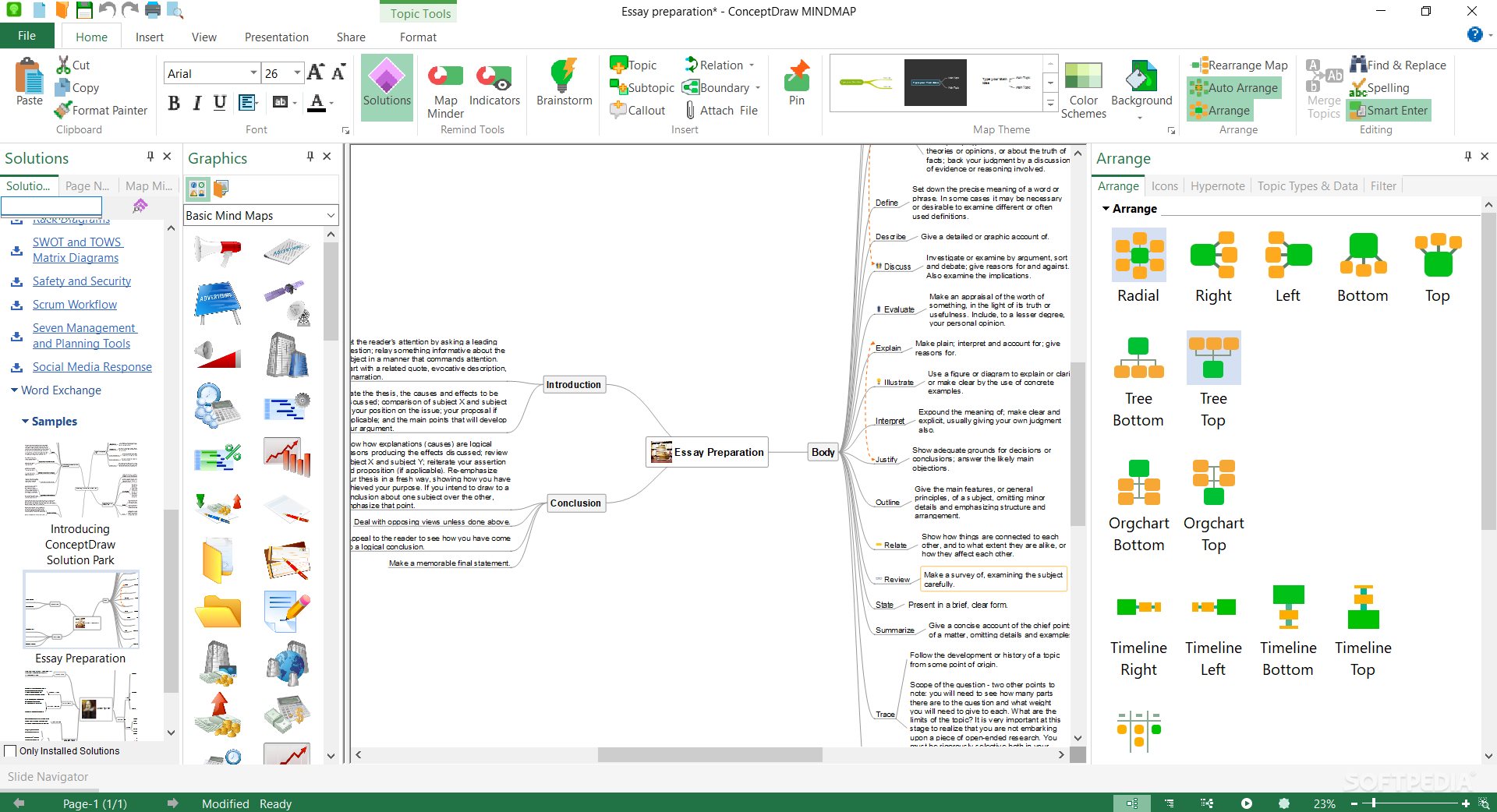Viewport: 1497px width, 812px height.
Task: Open Find & Replace
Action: tap(1398, 65)
